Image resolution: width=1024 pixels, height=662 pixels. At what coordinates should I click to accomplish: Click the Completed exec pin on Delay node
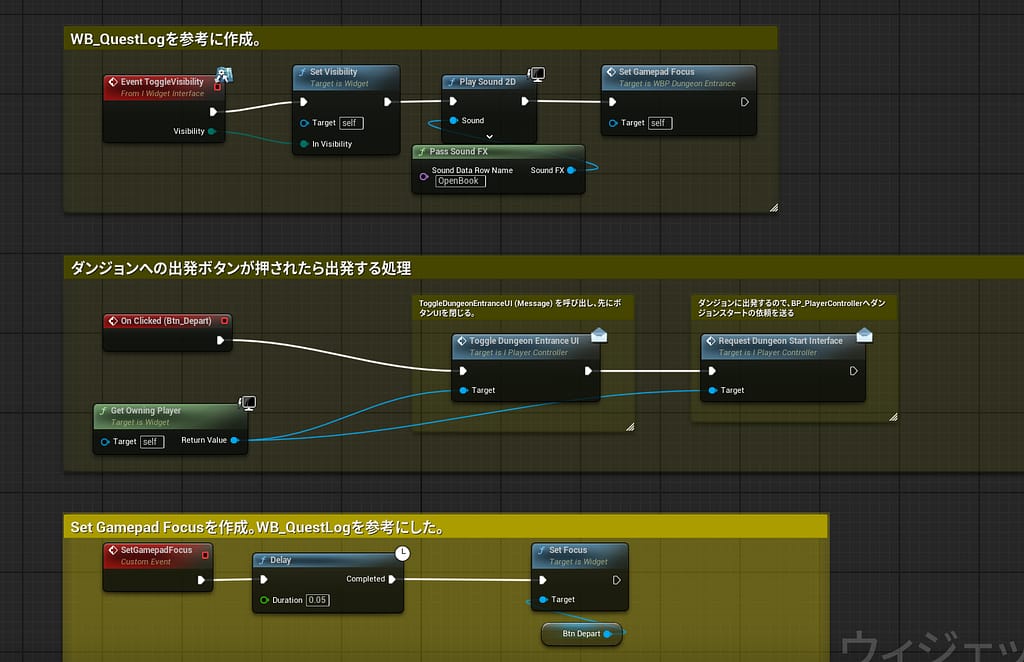pyautogui.click(x=392, y=579)
